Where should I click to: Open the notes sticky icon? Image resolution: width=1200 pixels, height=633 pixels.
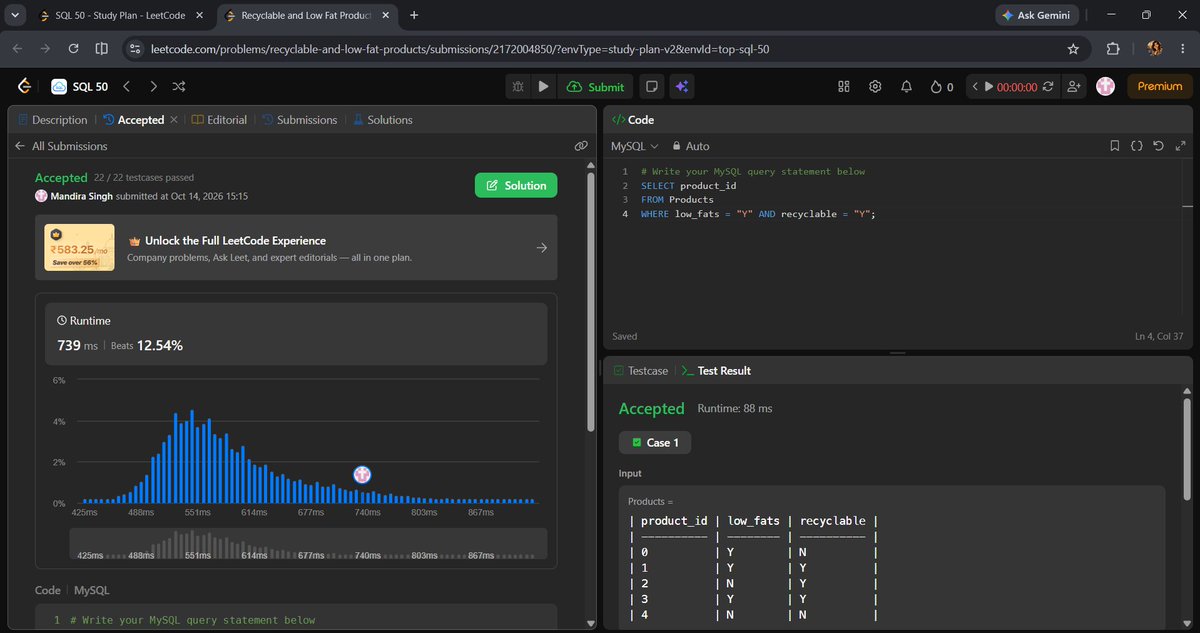coord(652,87)
